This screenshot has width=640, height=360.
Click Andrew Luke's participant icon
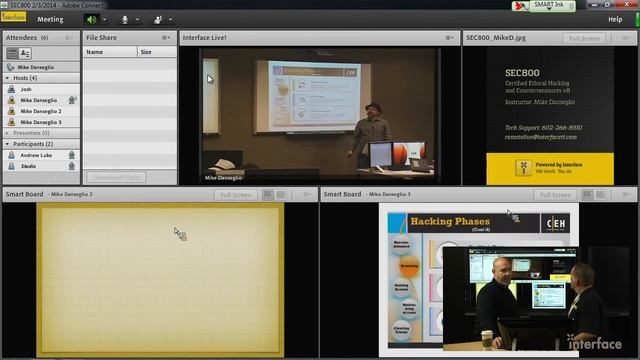point(11,155)
